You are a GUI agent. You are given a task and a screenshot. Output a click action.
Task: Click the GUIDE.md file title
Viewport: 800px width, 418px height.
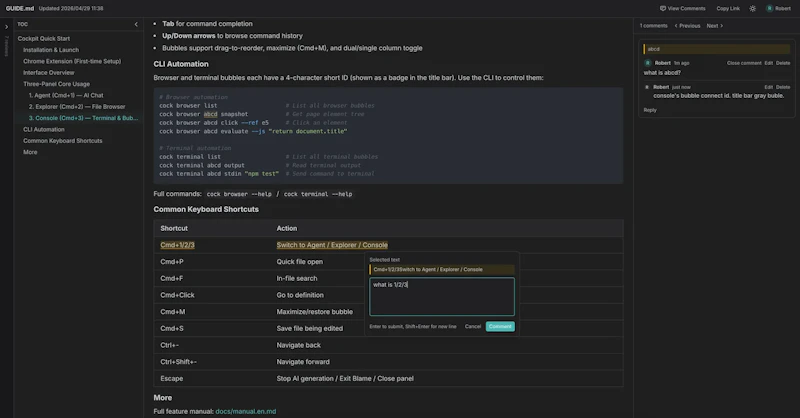point(20,9)
